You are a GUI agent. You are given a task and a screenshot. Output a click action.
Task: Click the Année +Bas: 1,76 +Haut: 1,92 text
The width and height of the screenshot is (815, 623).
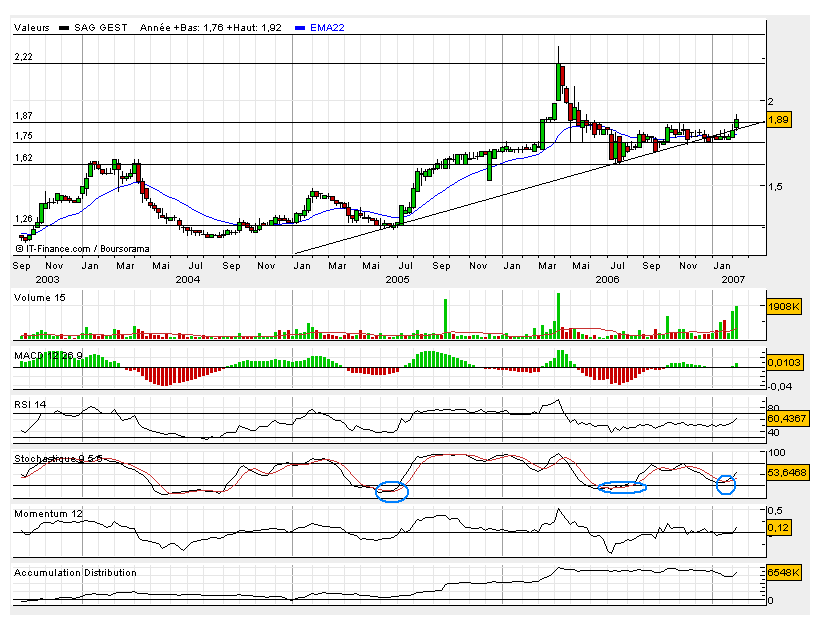(211, 28)
